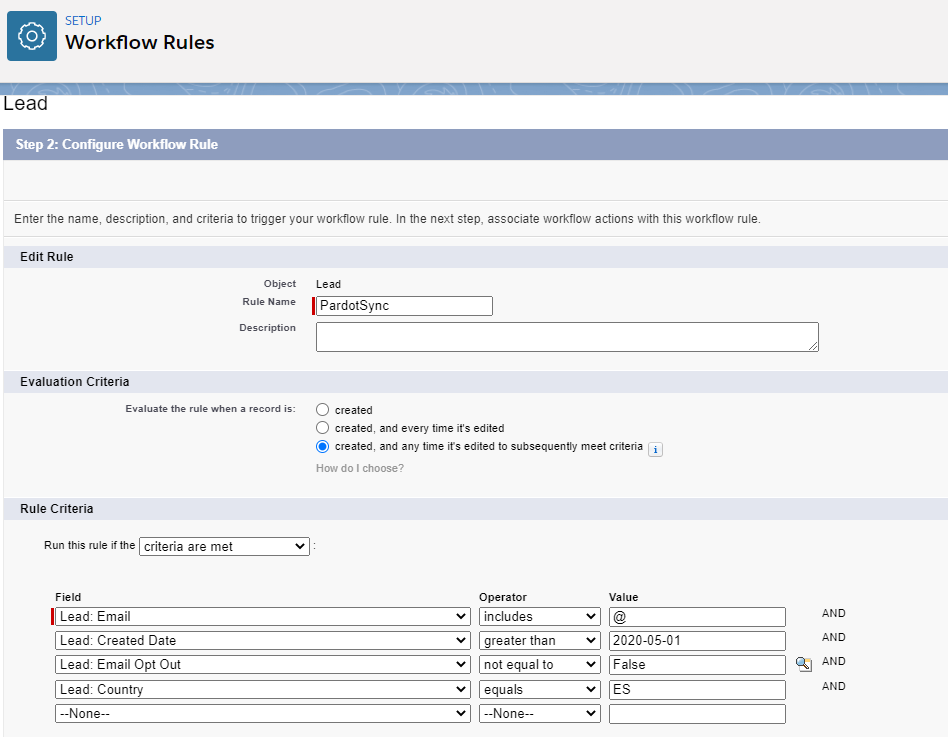The width and height of the screenshot is (948, 737).
Task: Open the 'equals' operator dropdown
Action: click(x=539, y=690)
